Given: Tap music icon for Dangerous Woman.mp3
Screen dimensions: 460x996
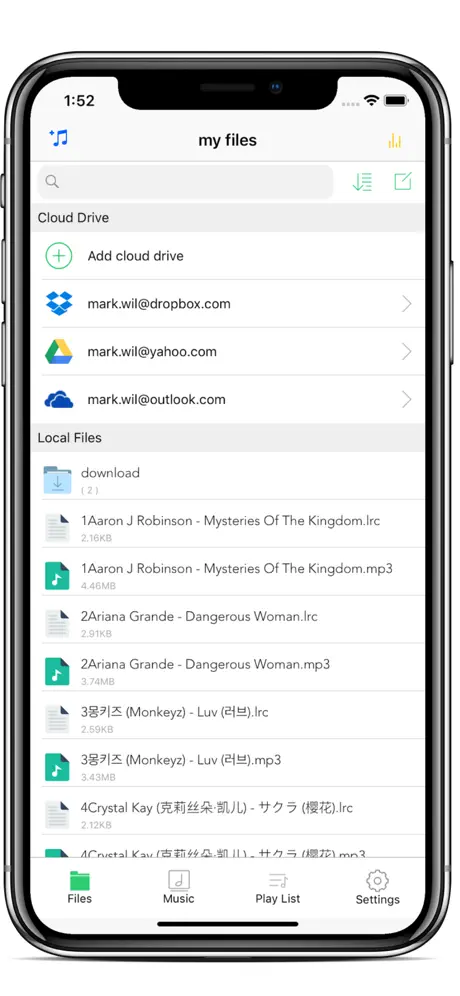Looking at the screenshot, I should pyautogui.click(x=57, y=671).
